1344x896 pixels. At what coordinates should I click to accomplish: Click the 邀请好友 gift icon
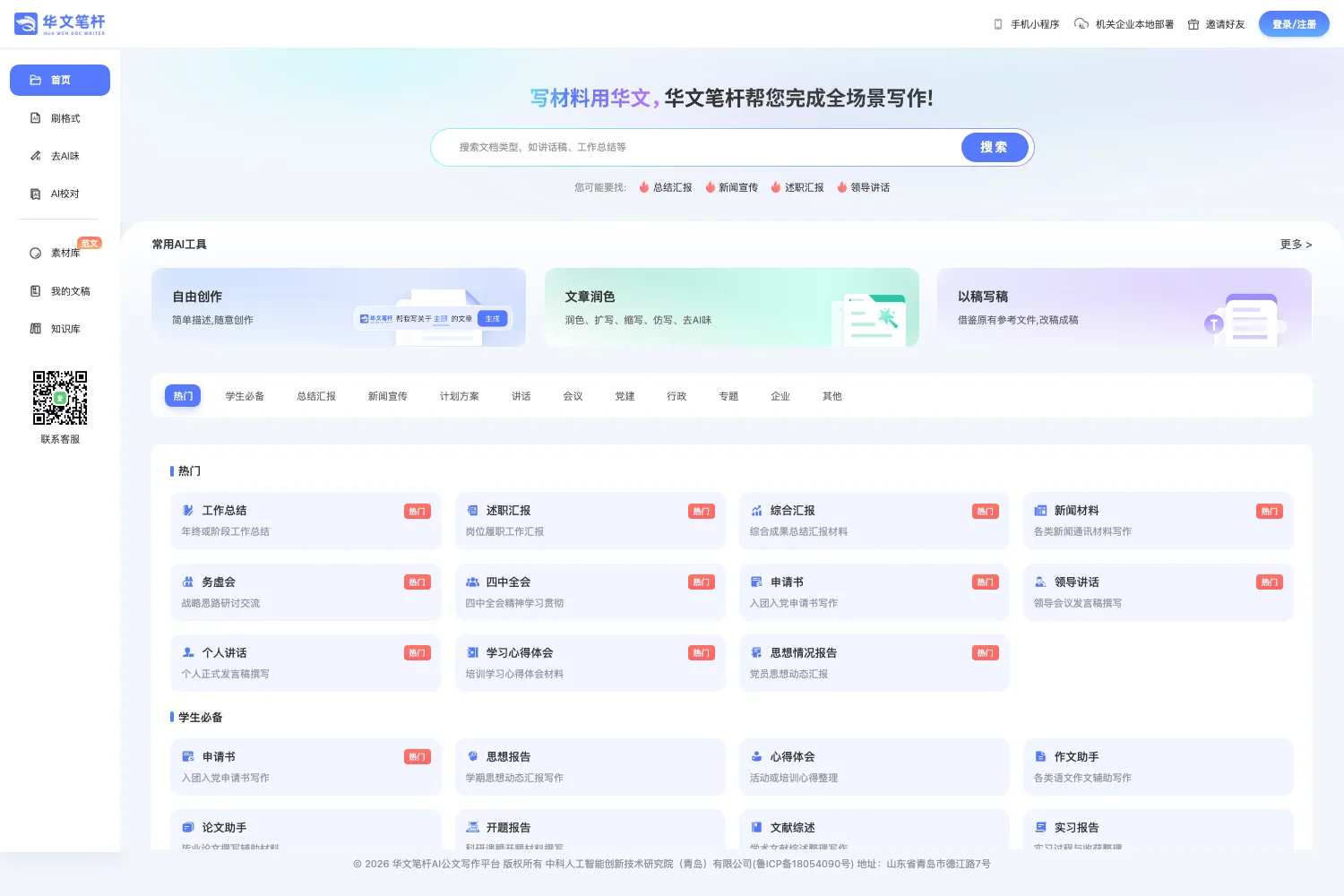point(1193,24)
